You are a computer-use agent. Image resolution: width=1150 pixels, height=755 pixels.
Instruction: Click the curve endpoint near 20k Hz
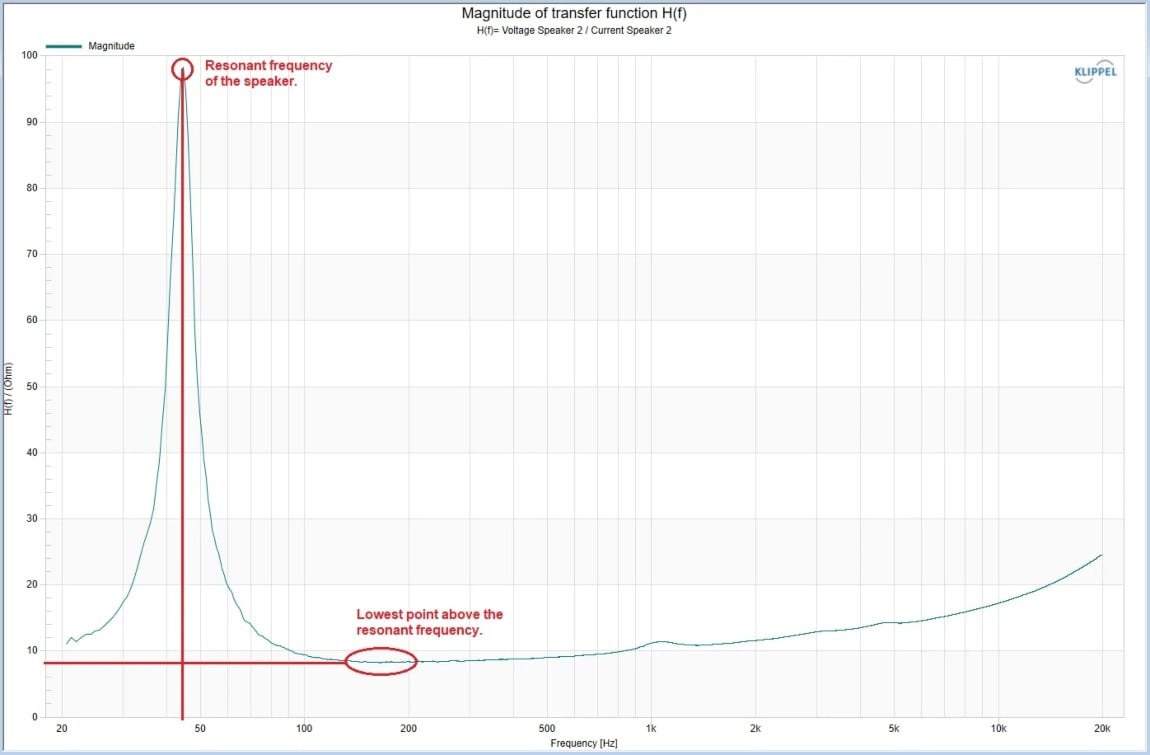[x=1101, y=555]
